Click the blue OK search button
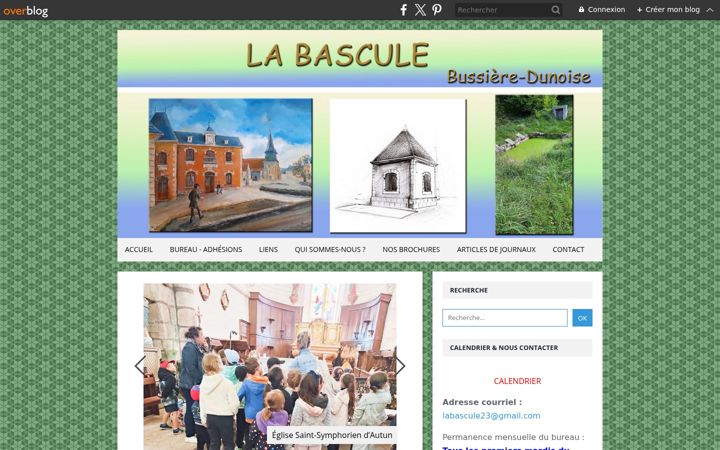Screen dimensions: 720x450 tap(582, 318)
